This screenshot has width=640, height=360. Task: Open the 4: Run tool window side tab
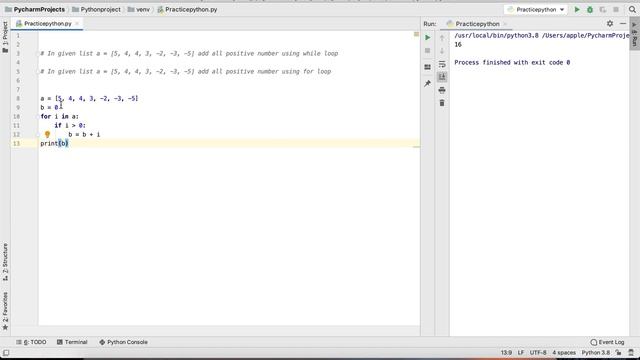(x=635, y=34)
